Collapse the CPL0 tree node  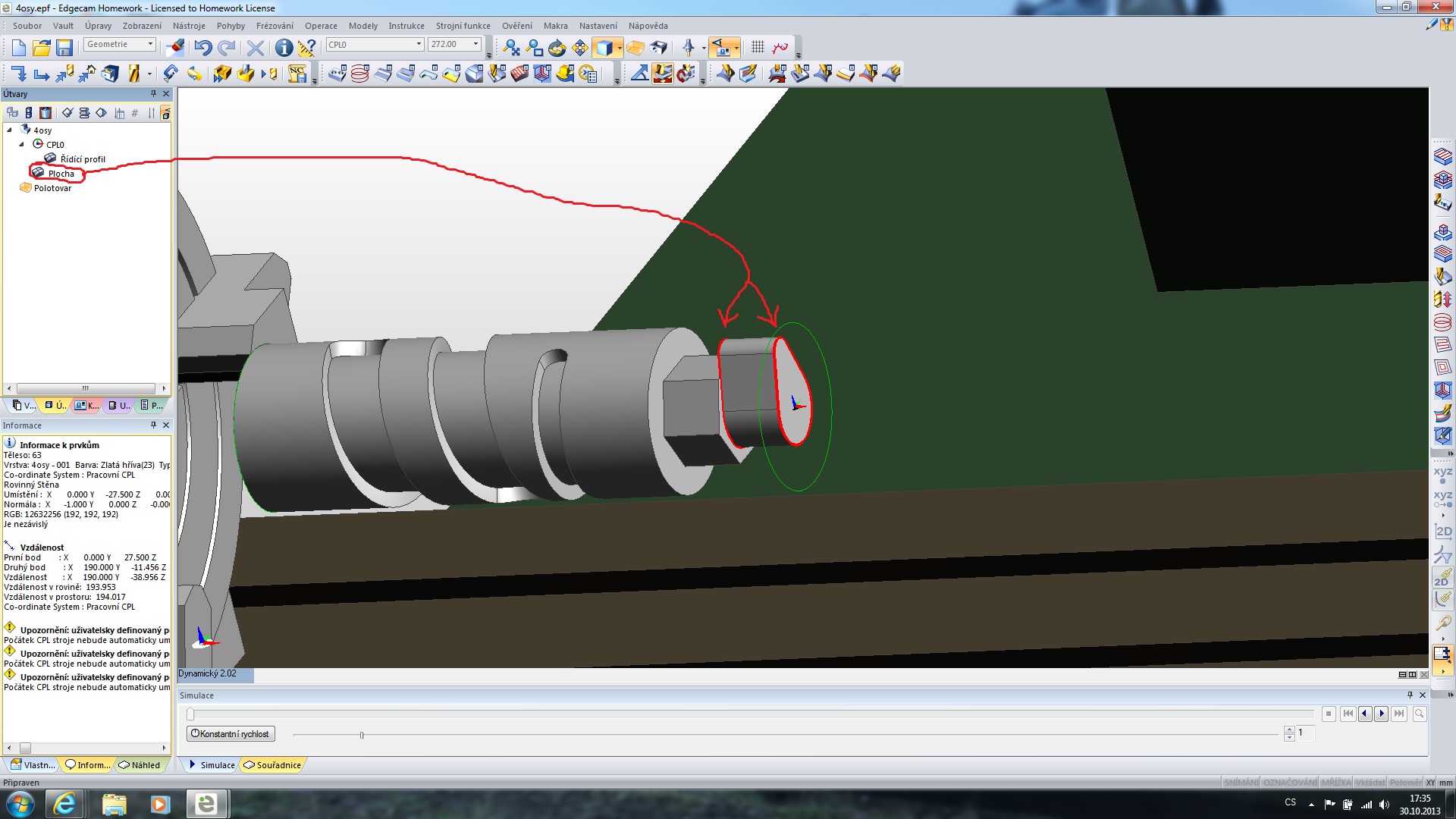22,144
